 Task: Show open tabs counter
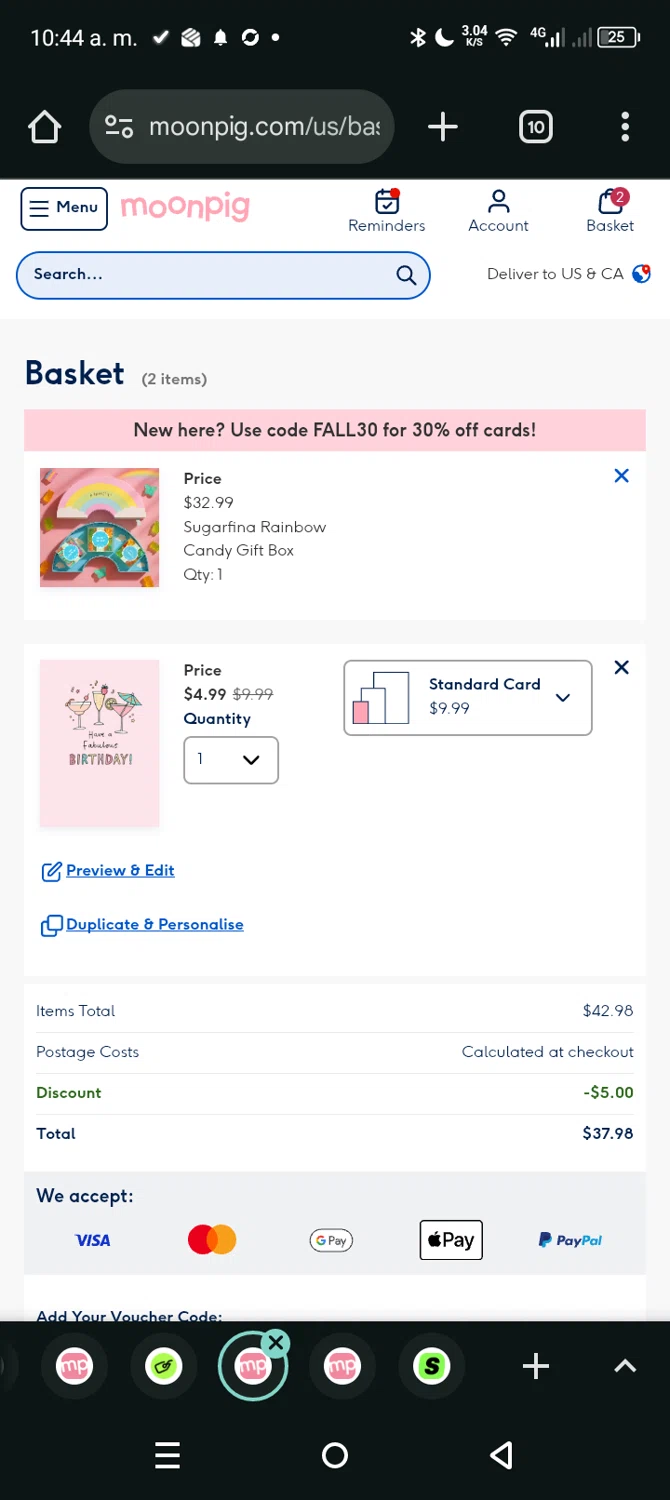[x=536, y=127]
